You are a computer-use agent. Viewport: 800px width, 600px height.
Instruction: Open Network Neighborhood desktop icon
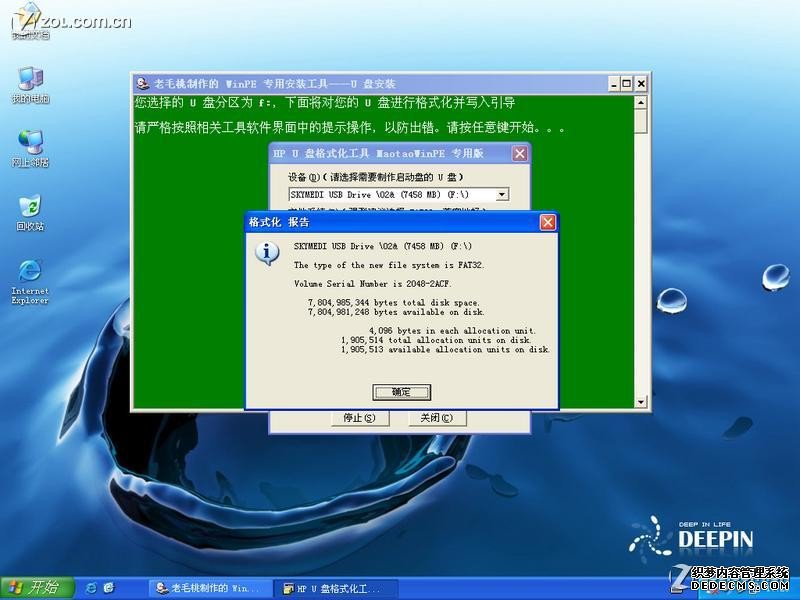point(30,148)
